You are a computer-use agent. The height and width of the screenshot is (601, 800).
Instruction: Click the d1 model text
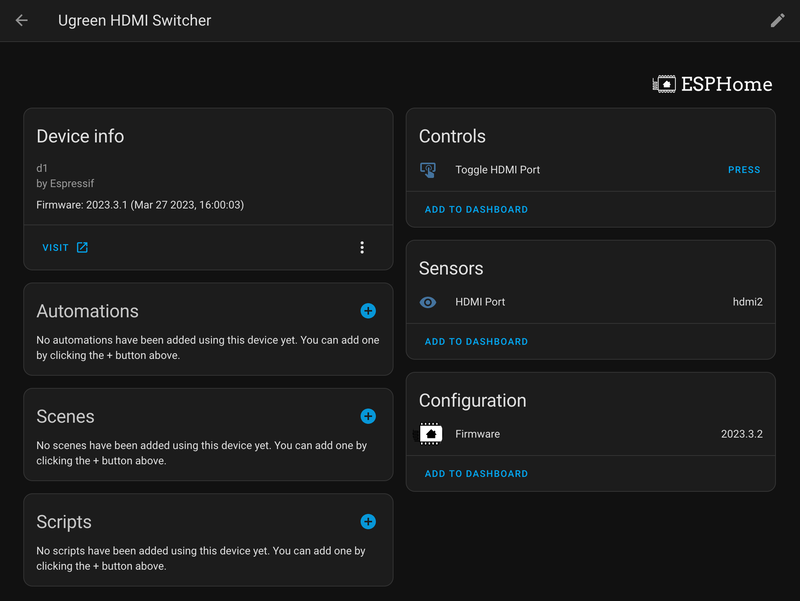pyautogui.click(x=42, y=168)
